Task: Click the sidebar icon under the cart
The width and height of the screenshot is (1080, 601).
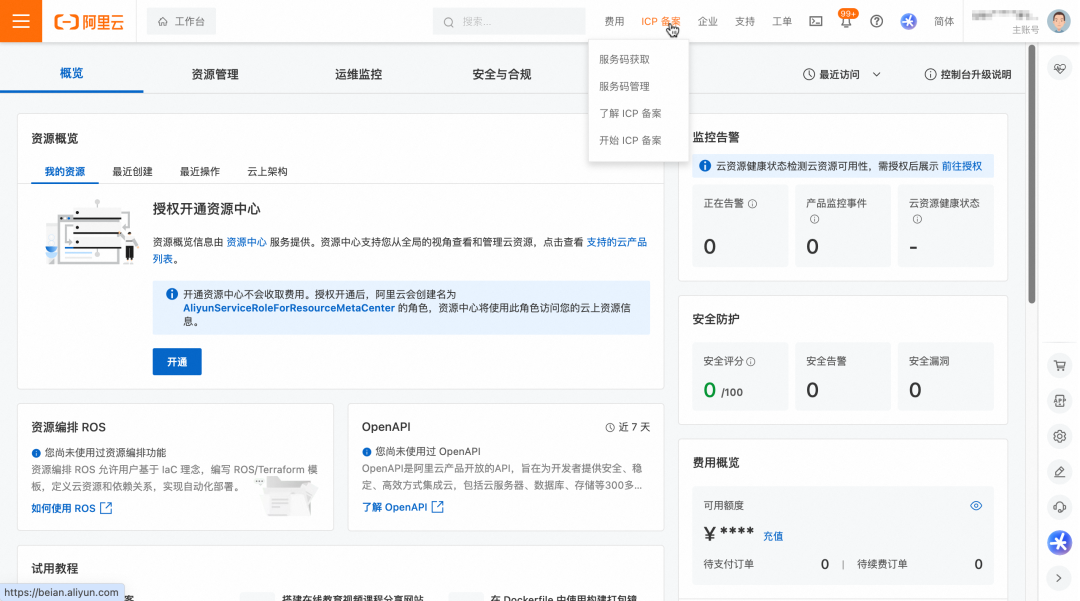Action: (1059, 401)
